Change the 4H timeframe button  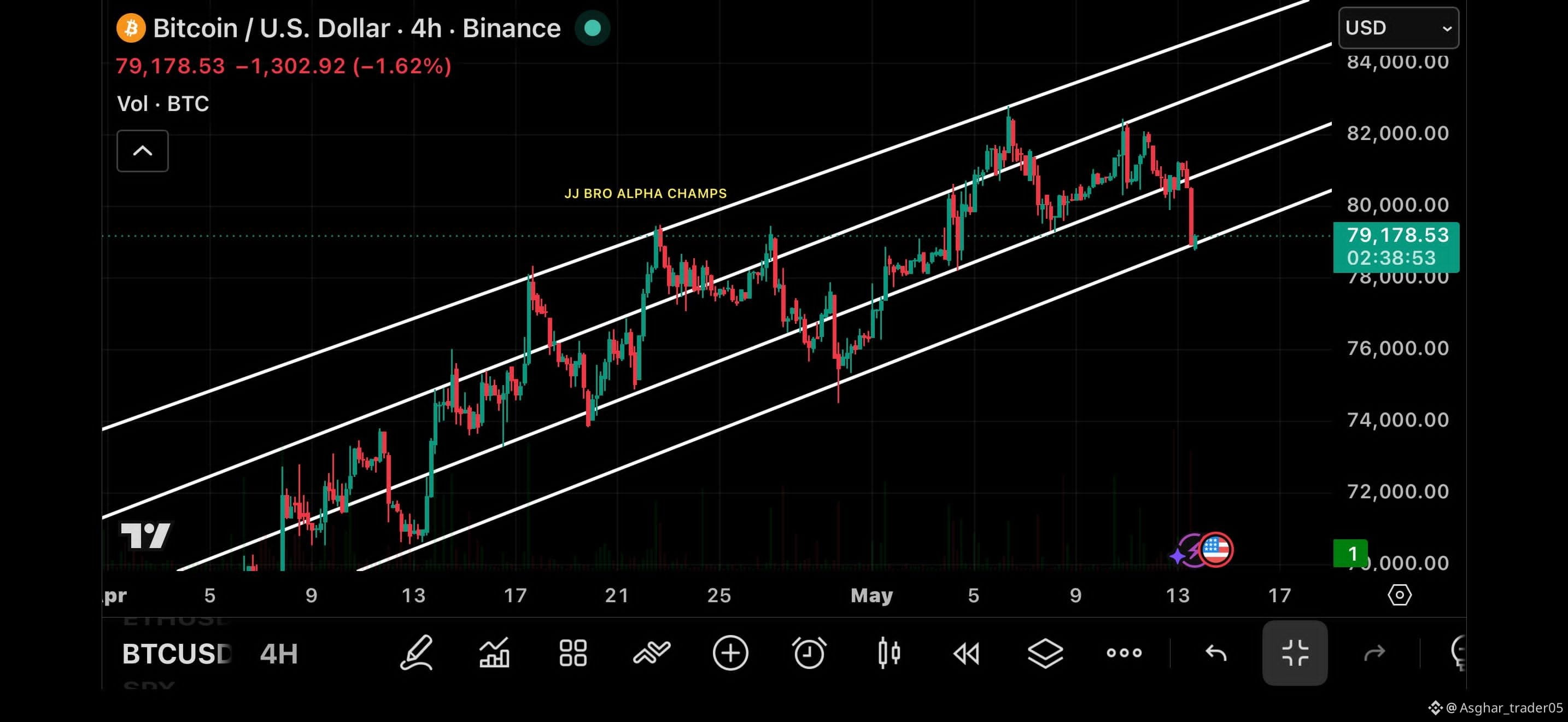pyautogui.click(x=279, y=654)
